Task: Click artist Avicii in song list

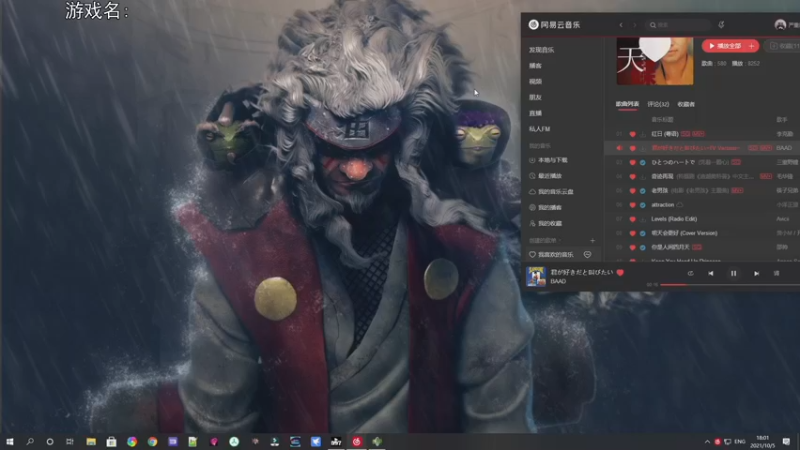Action: pos(783,219)
